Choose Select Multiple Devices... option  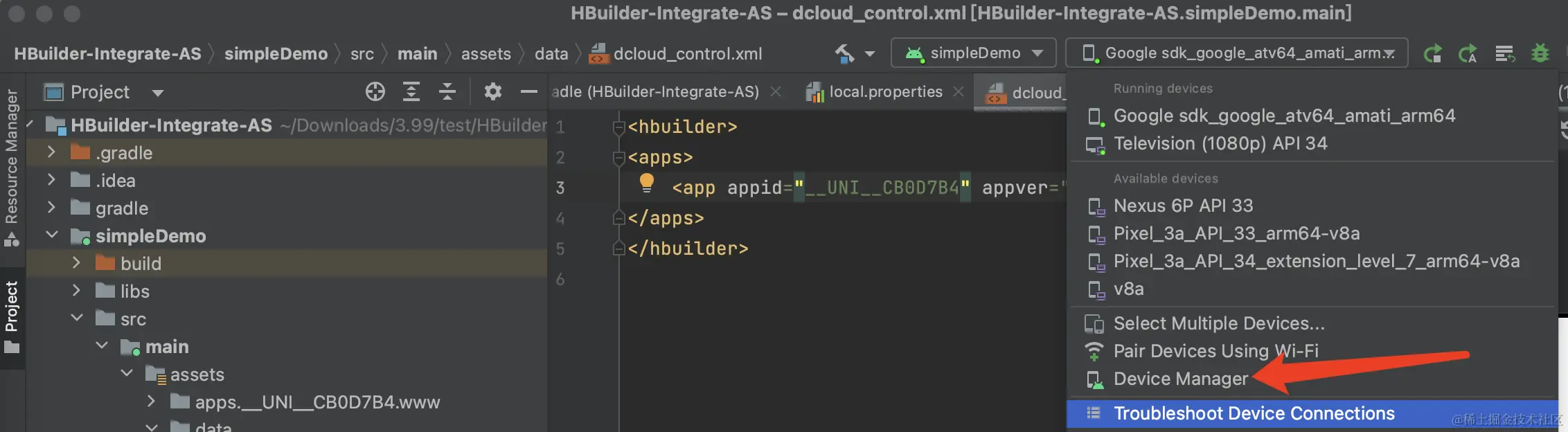coord(1312,323)
